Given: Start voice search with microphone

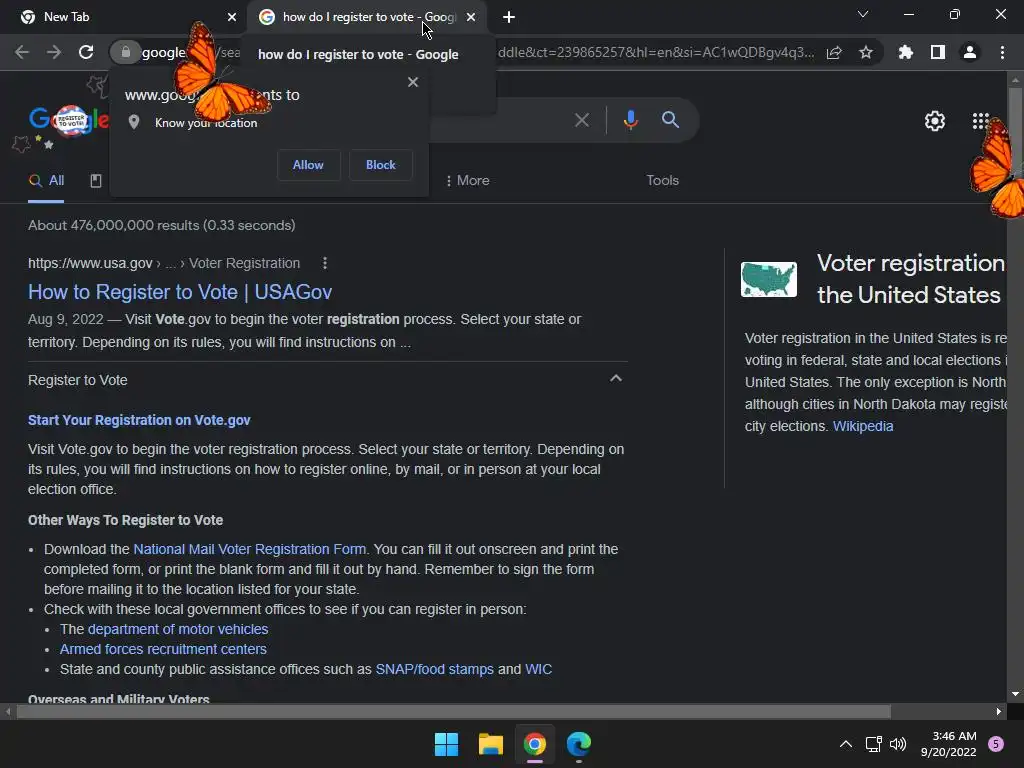Looking at the screenshot, I should (630, 120).
